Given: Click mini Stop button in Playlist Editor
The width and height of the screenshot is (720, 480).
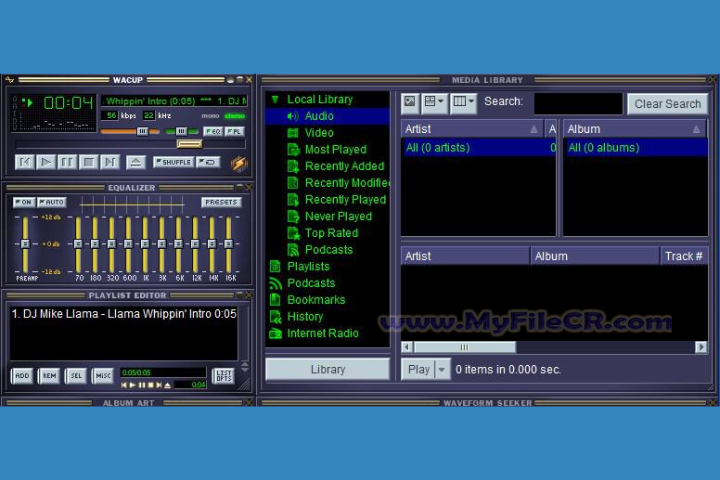Looking at the screenshot, I should point(150,385).
